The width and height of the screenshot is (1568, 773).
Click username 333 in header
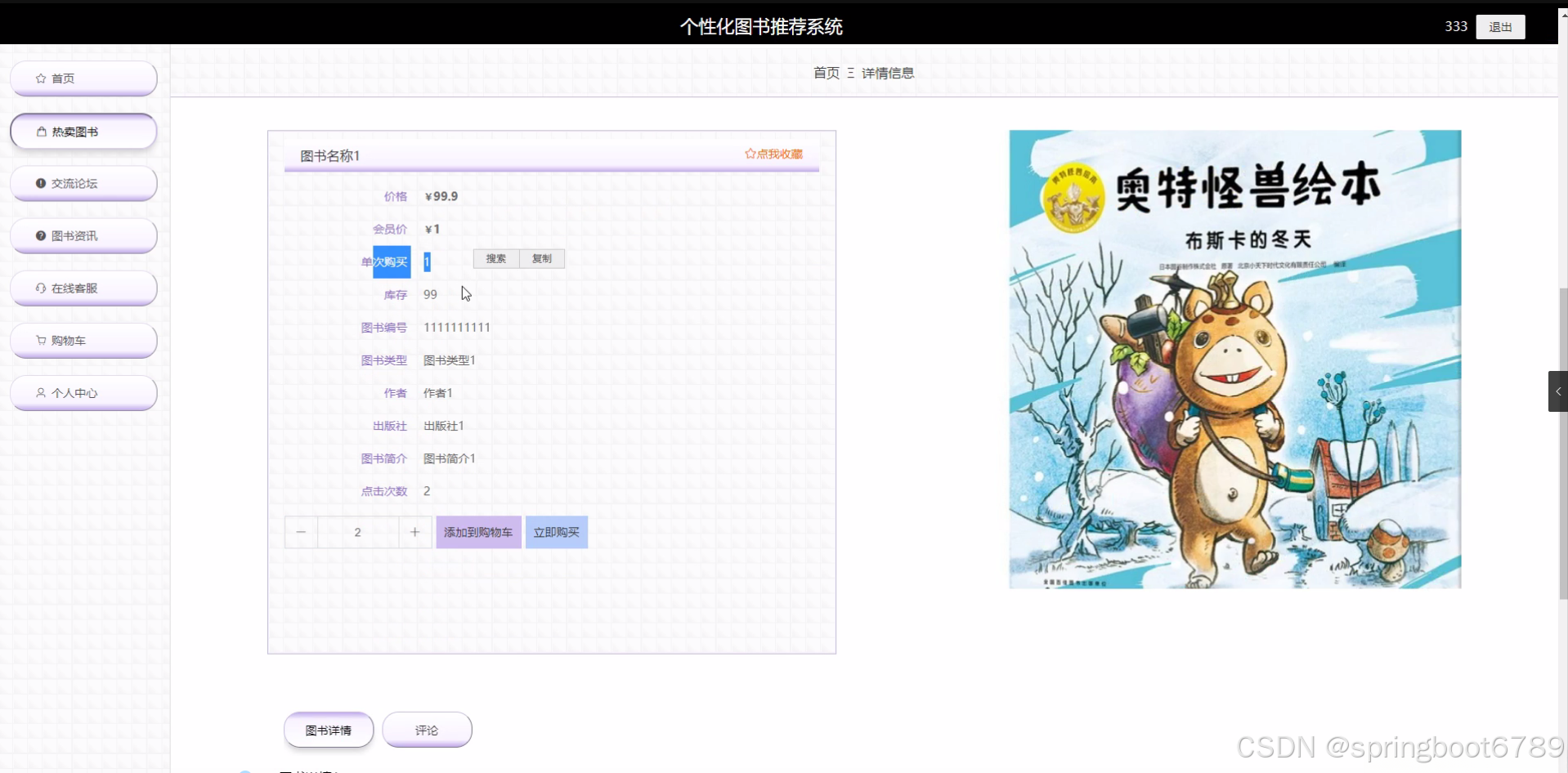1456,26
